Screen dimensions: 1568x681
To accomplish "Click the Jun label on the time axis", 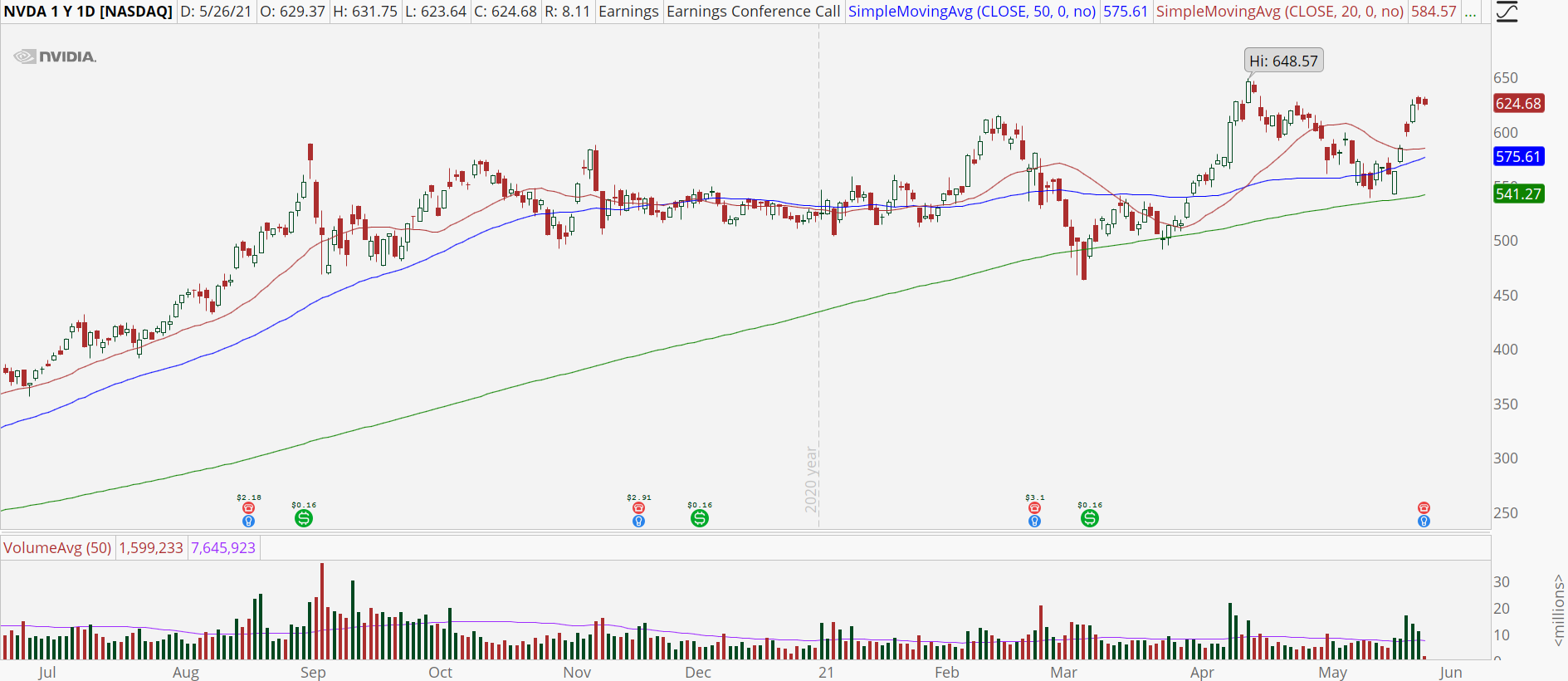I will [x=1451, y=672].
